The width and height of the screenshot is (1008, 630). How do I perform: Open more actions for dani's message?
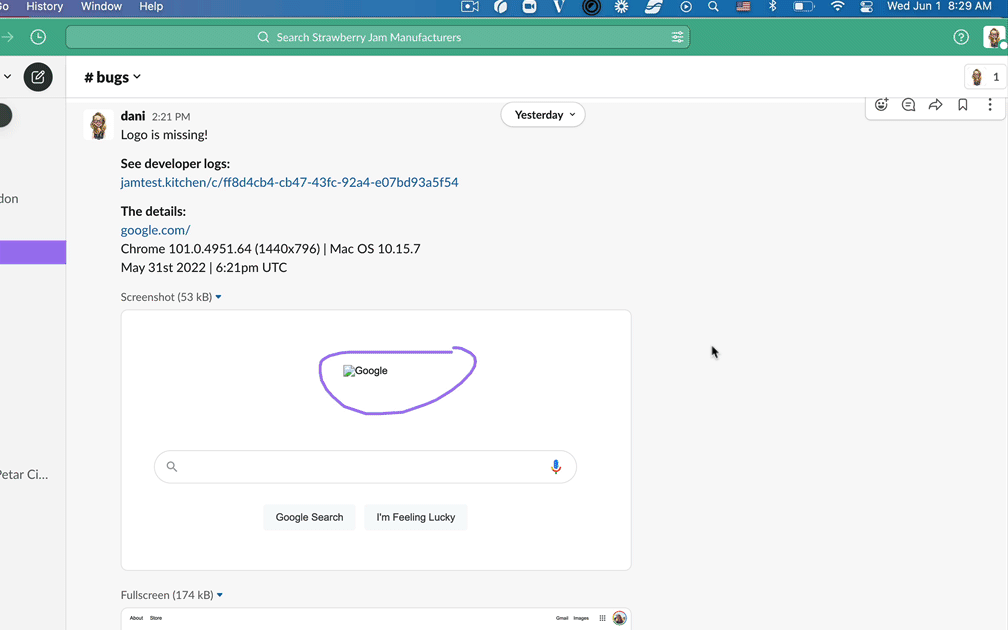click(990, 105)
